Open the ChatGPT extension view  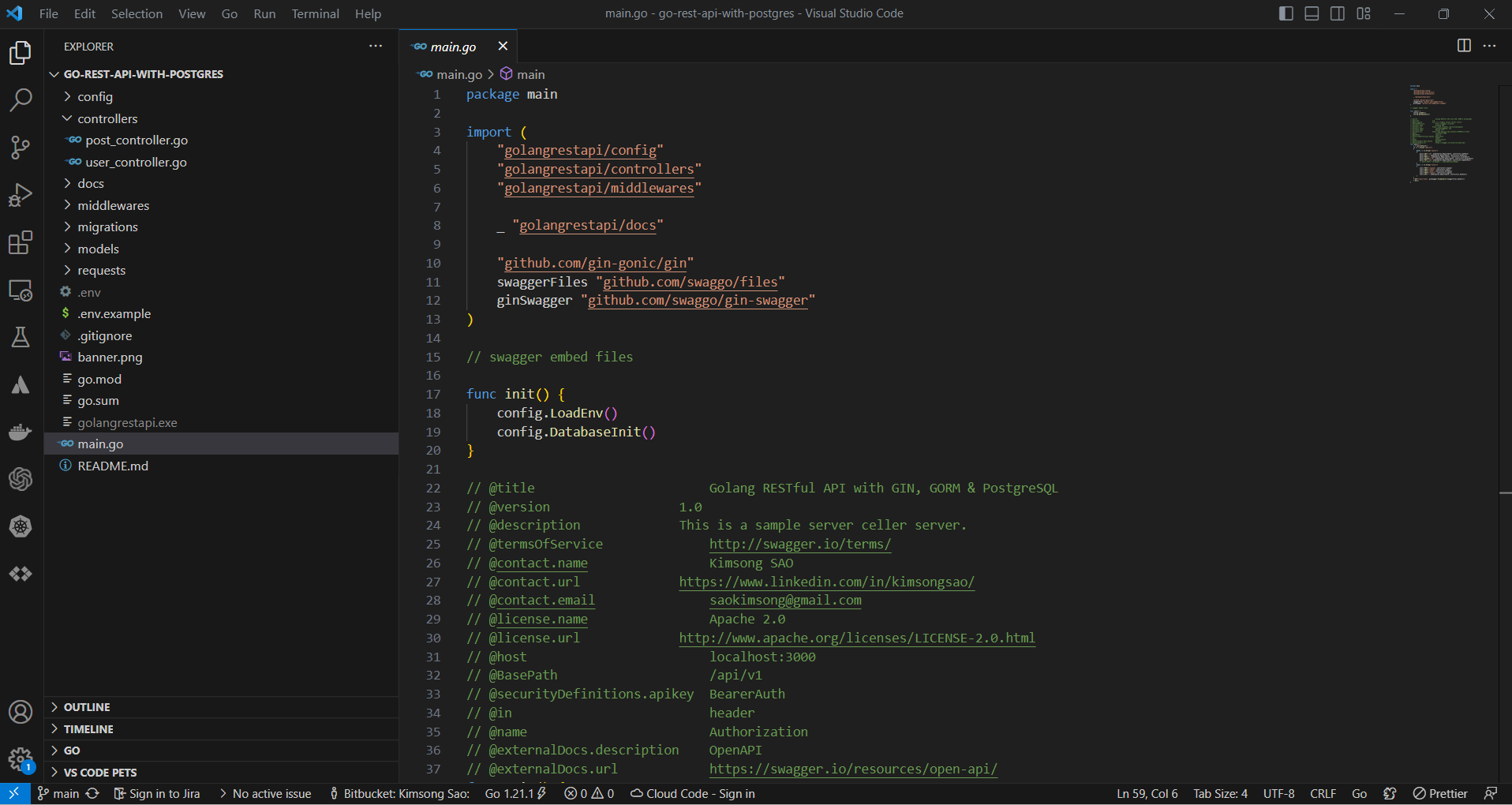point(21,479)
